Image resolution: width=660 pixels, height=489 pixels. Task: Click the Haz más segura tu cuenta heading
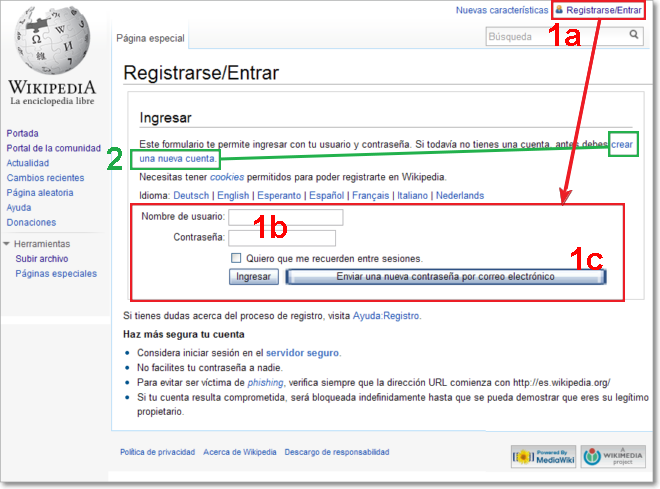[184, 335]
